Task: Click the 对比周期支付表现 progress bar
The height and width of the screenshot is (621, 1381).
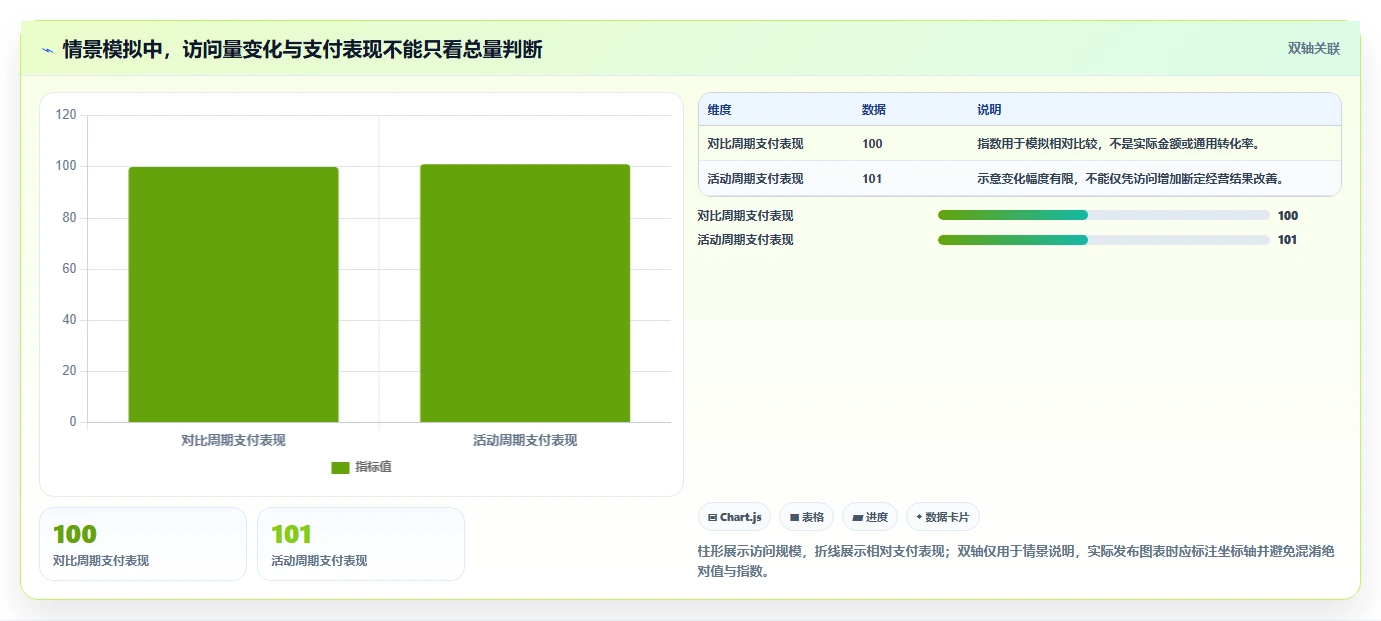Action: [x=1104, y=215]
